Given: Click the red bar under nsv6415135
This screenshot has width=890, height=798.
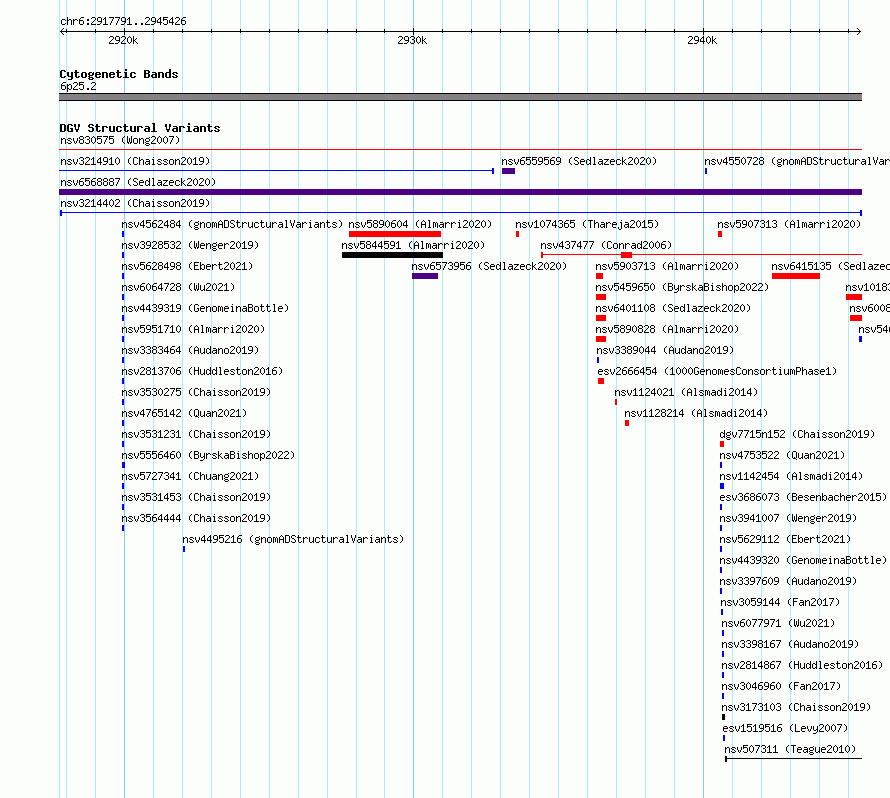Looking at the screenshot, I should [795, 276].
